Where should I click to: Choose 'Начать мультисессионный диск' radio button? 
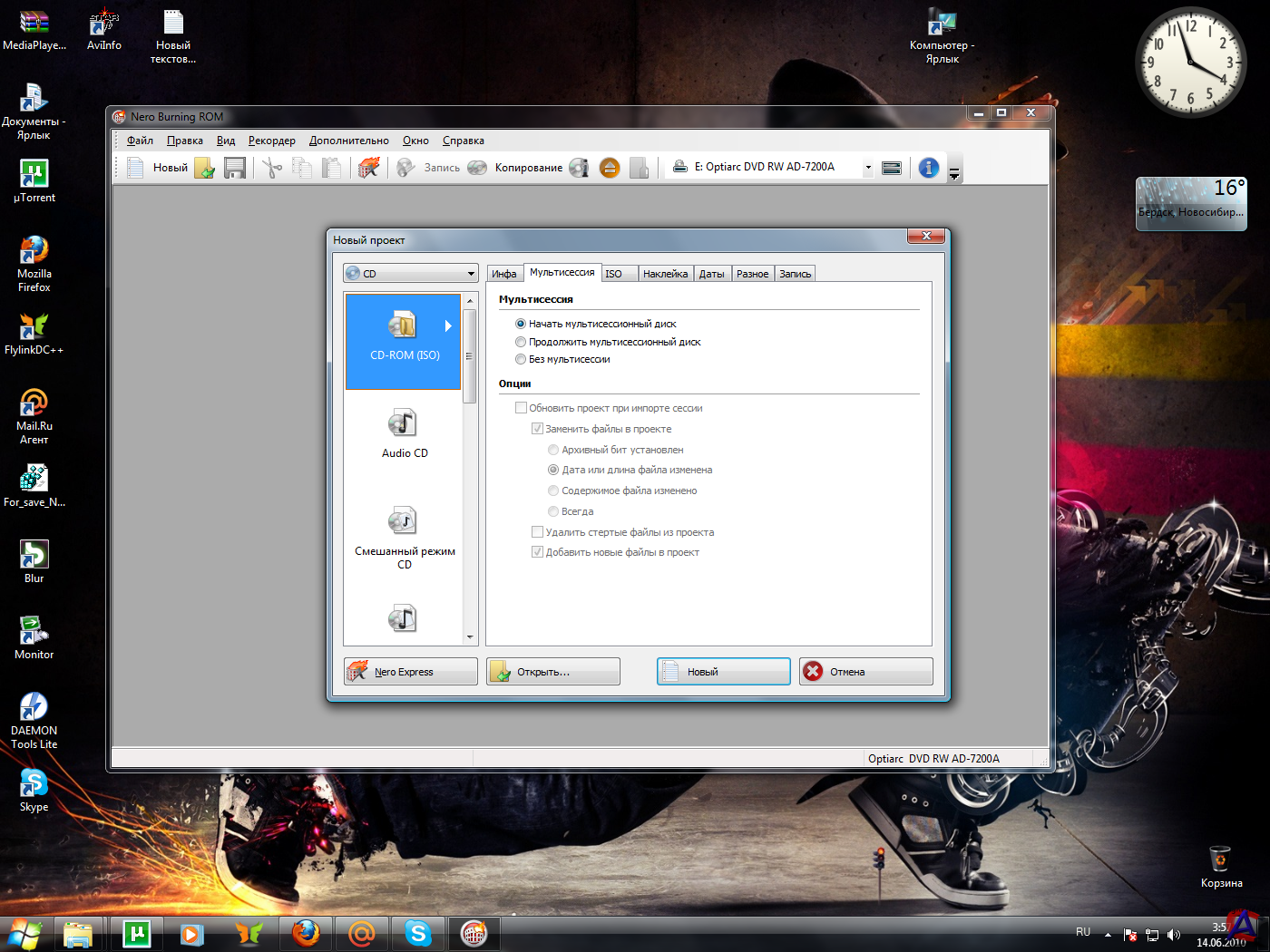[x=521, y=324]
